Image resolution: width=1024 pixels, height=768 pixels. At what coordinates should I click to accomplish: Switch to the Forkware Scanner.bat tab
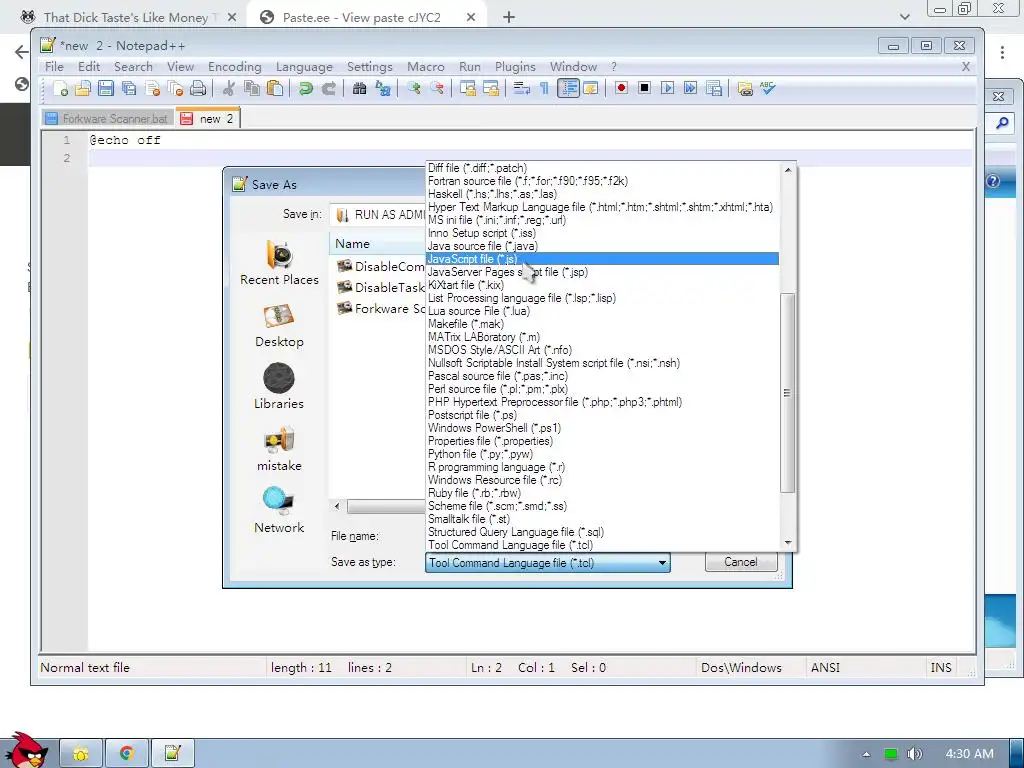coord(108,118)
